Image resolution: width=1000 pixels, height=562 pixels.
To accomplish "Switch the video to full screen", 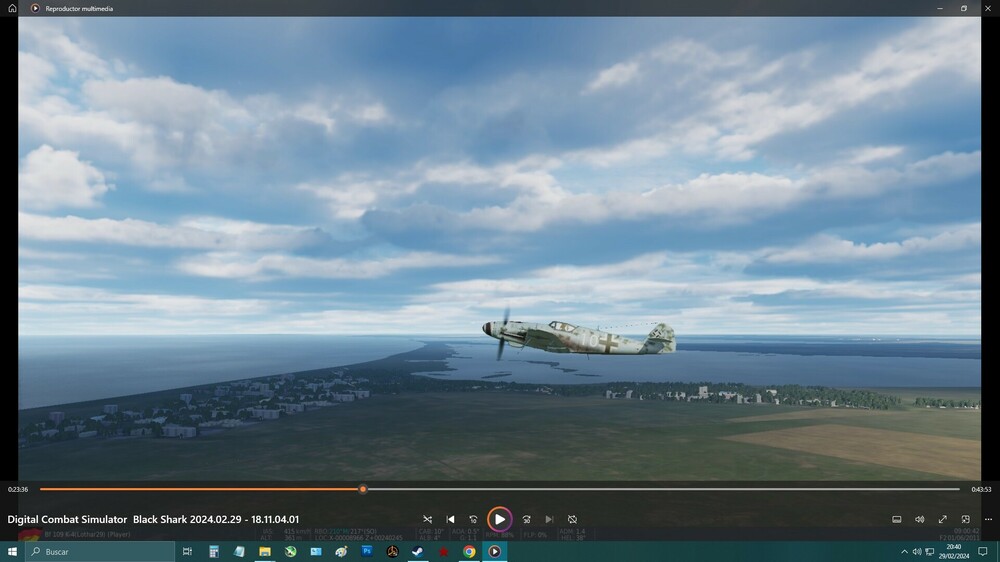I will pos(943,519).
